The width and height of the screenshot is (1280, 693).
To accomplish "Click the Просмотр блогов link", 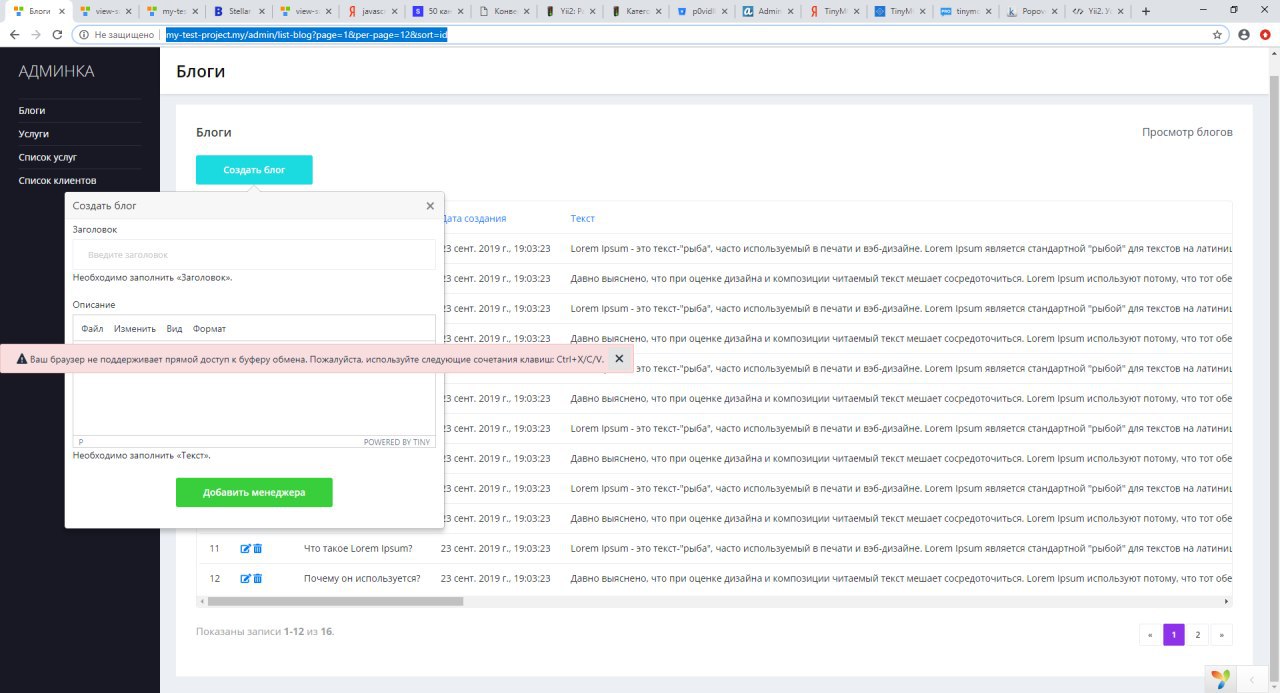I will [1187, 132].
